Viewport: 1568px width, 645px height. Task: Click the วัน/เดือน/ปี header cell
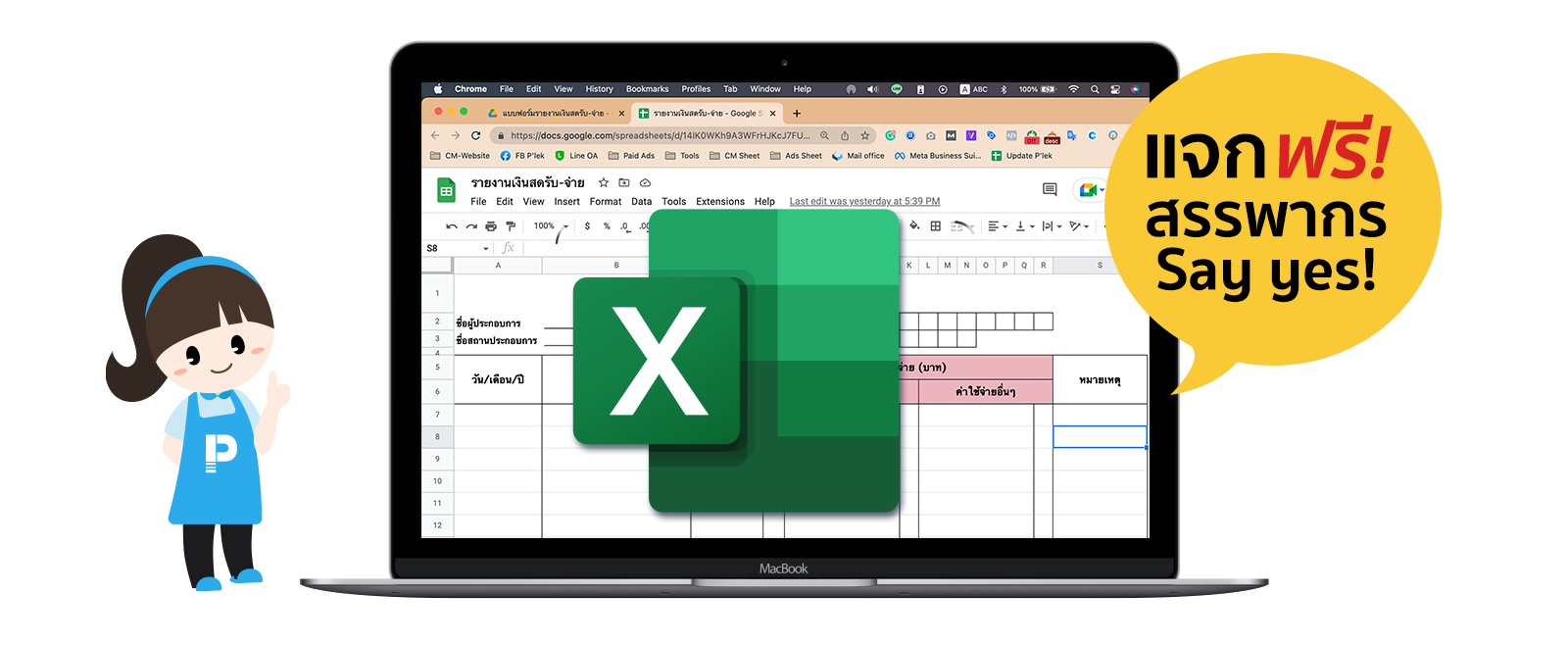coord(498,379)
